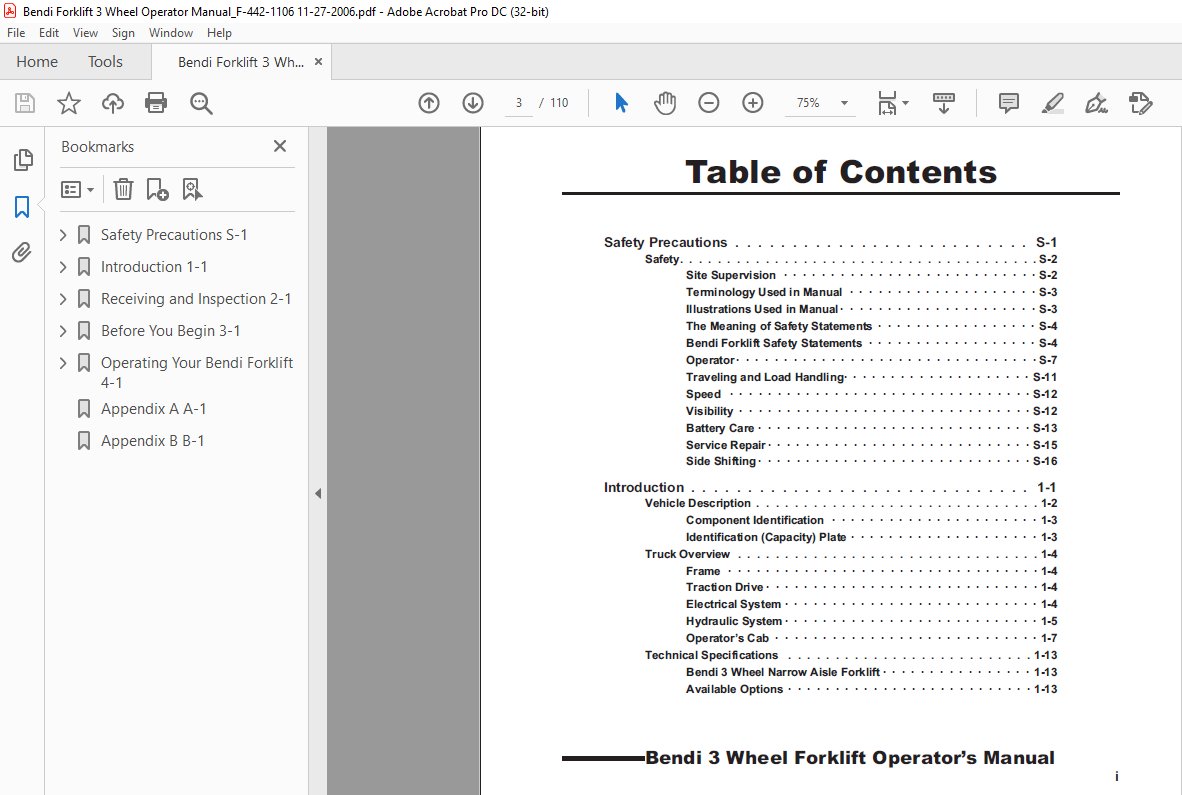Collapse navigation pane with left arrow
Image resolution: width=1182 pixels, height=795 pixels.
(317, 494)
